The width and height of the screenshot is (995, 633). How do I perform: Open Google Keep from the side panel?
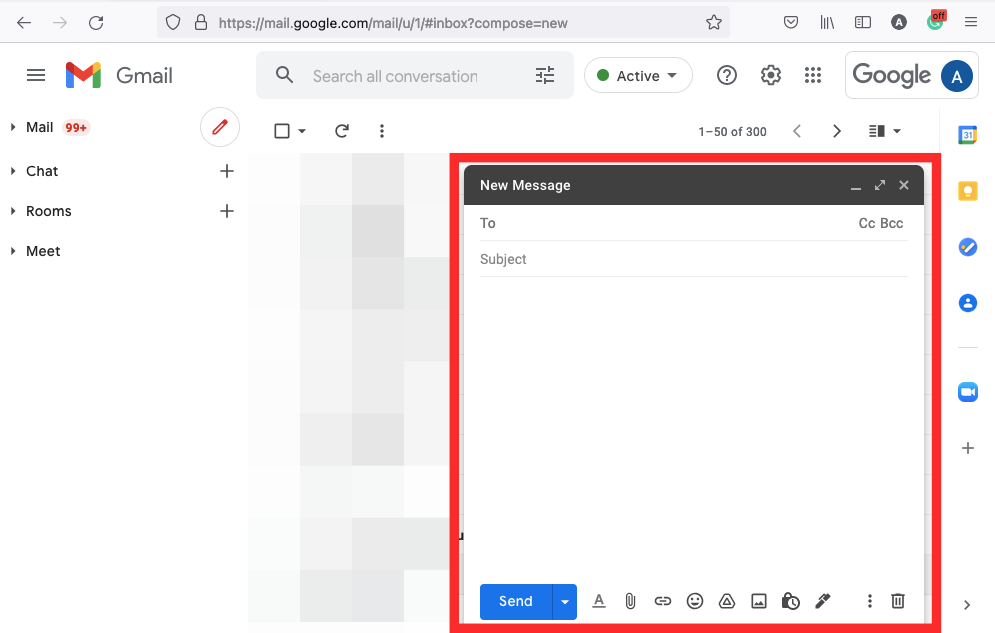tap(967, 190)
